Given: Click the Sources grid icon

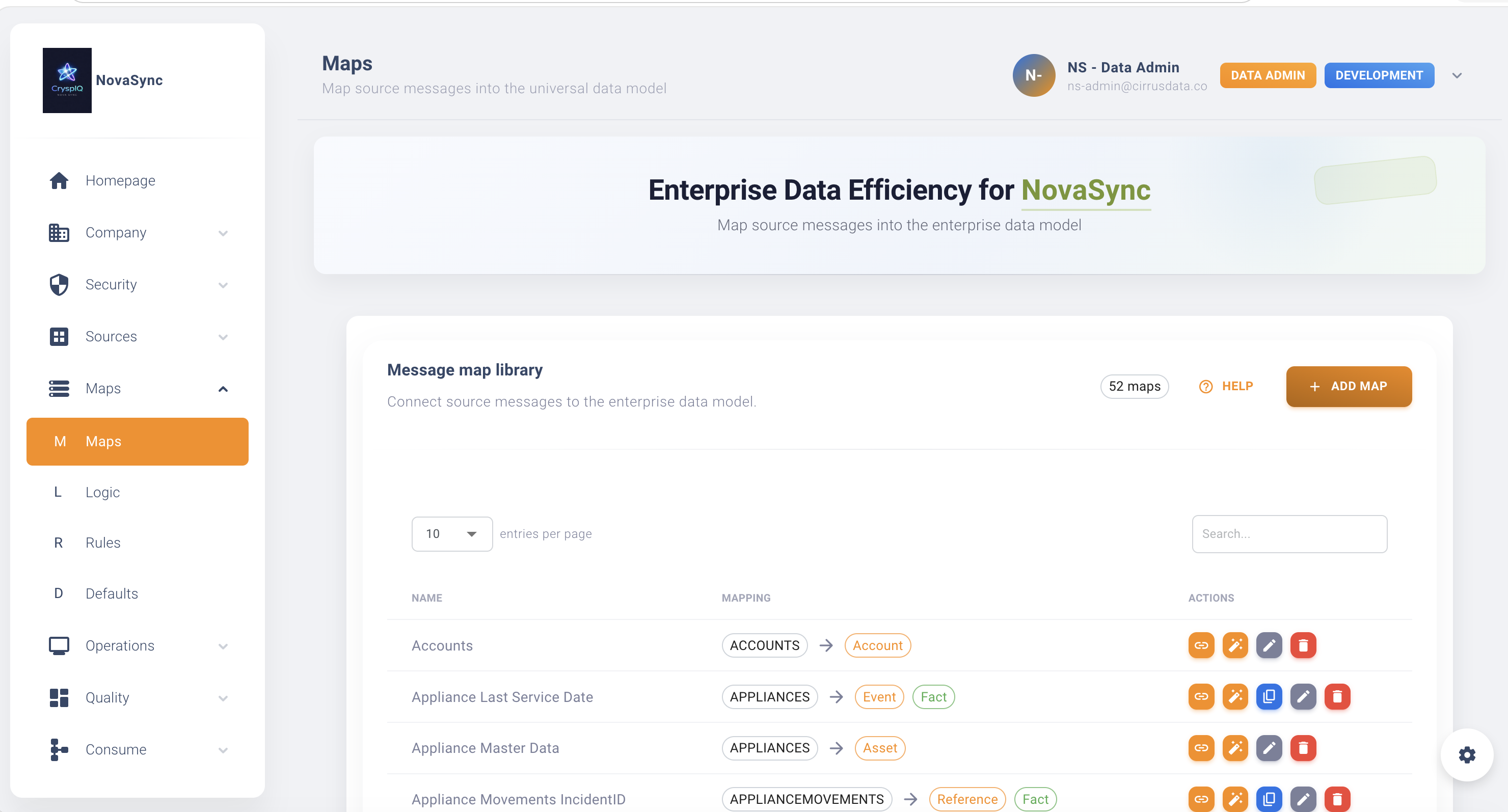Looking at the screenshot, I should click(x=59, y=337).
